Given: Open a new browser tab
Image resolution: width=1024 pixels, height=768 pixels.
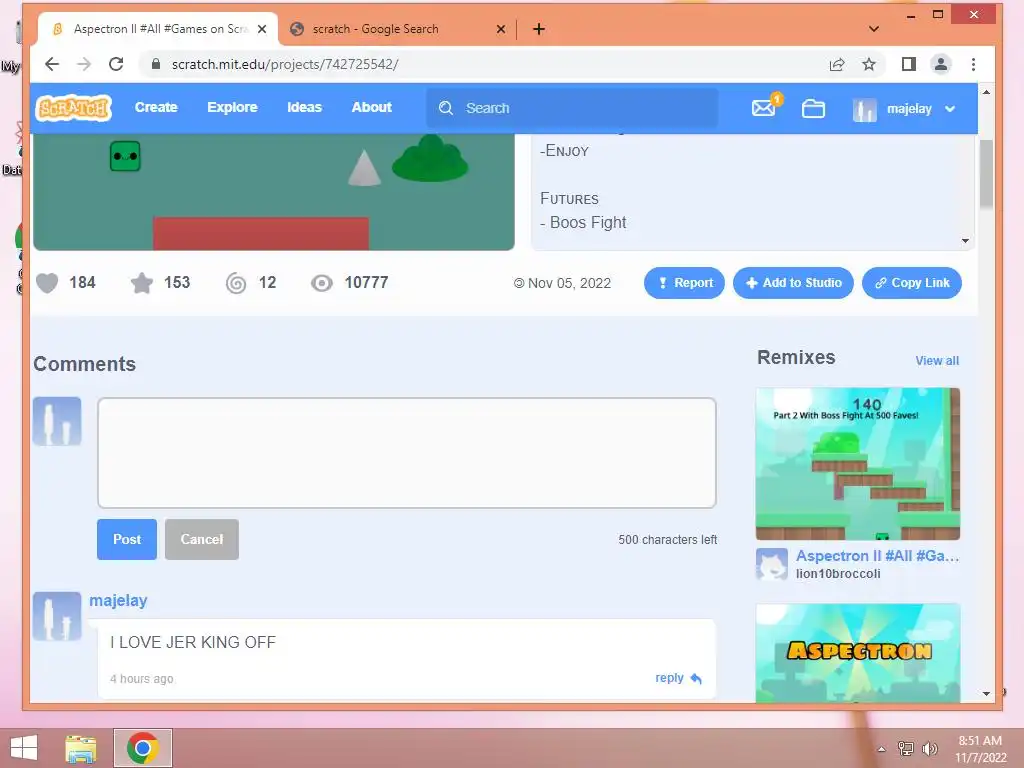Looking at the screenshot, I should pos(539,29).
